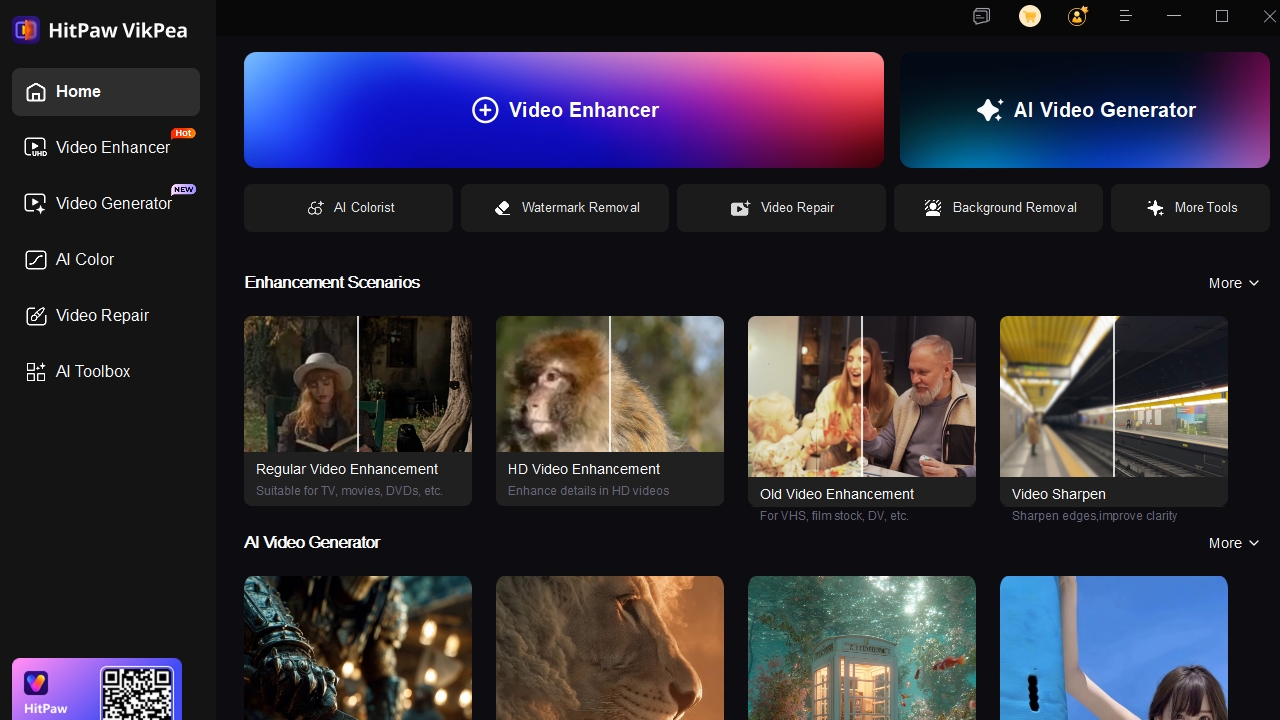Image resolution: width=1280 pixels, height=720 pixels.
Task: Open the underwater phone booth video sample
Action: (862, 648)
